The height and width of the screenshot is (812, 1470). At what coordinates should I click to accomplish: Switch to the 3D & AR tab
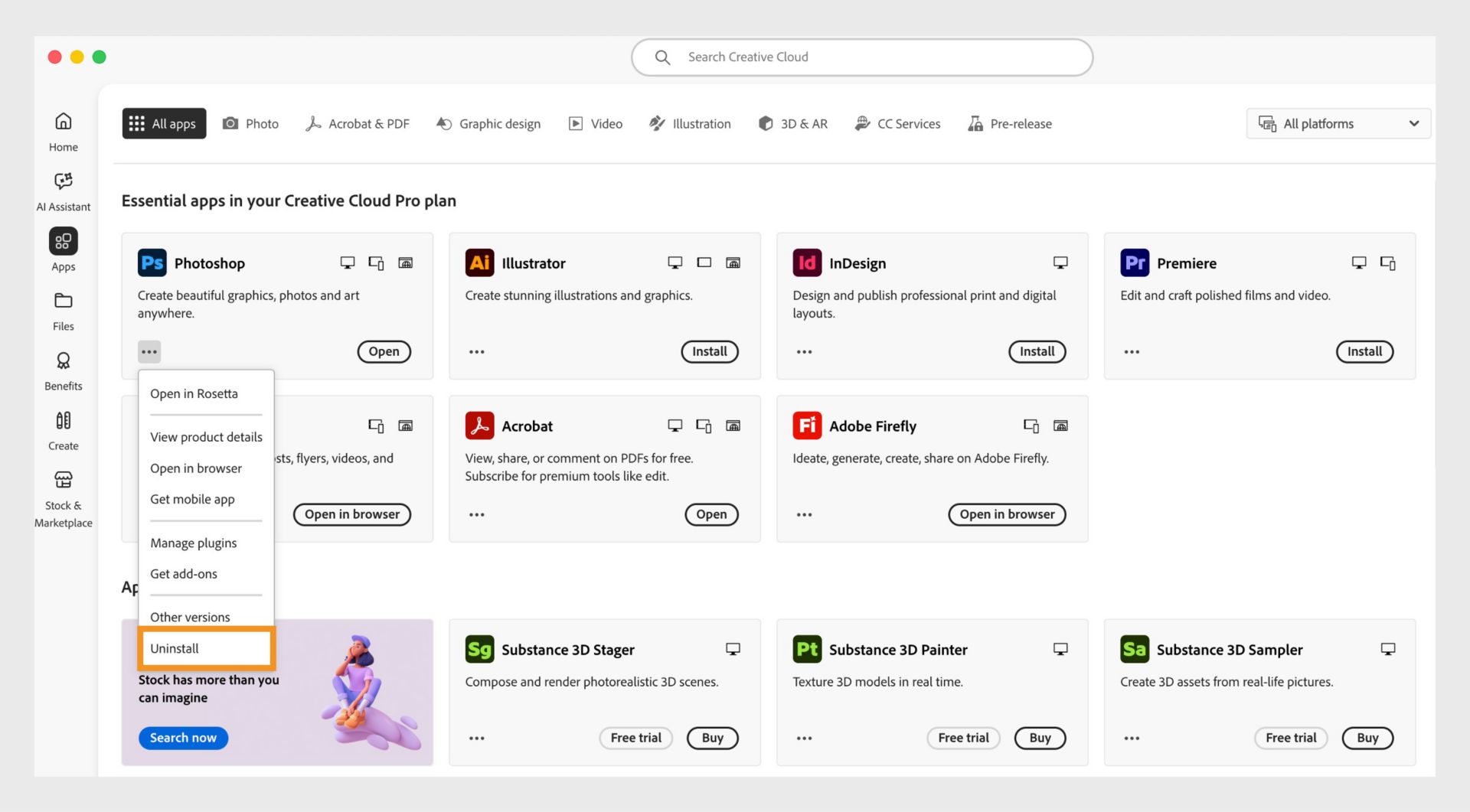click(793, 123)
